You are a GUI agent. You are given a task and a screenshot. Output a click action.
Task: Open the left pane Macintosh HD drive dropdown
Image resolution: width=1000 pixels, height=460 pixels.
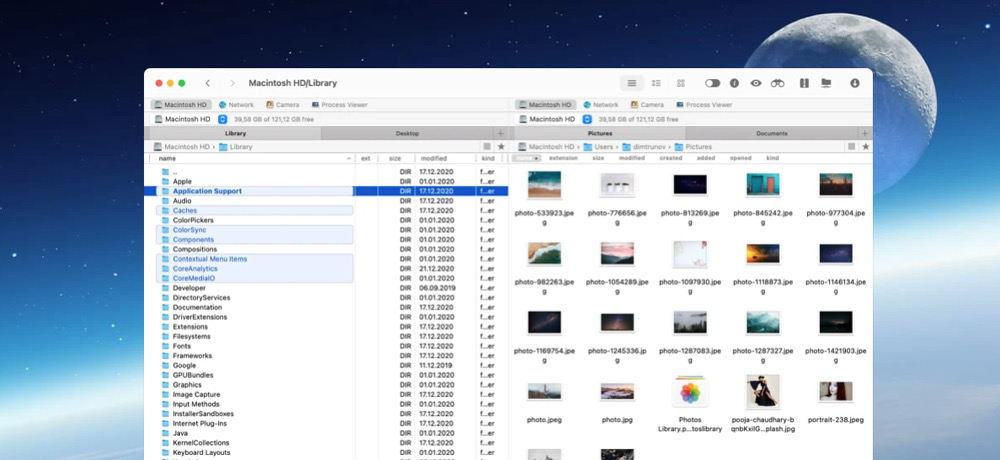tap(223, 119)
